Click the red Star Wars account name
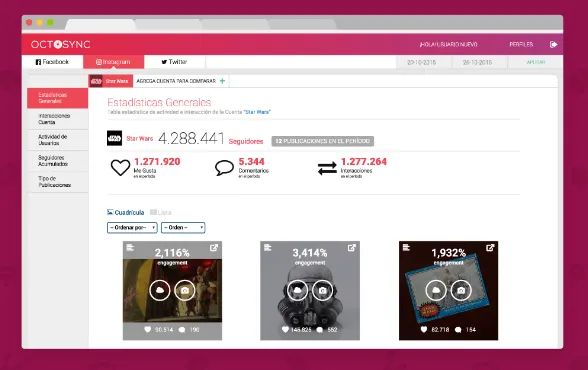Viewport: 588px width, 370px height. pos(140,139)
